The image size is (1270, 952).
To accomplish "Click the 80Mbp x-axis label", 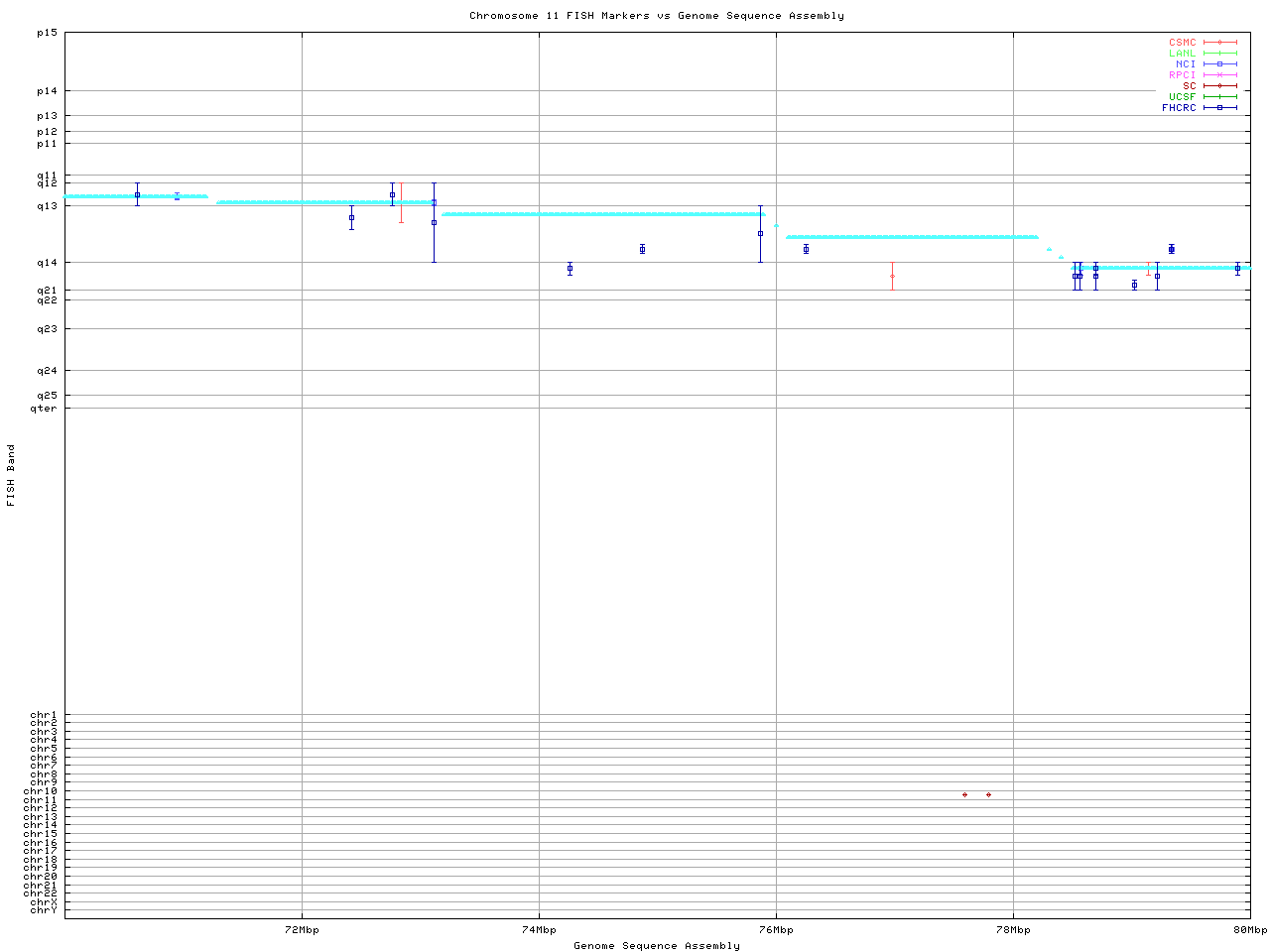I will (x=1250, y=930).
